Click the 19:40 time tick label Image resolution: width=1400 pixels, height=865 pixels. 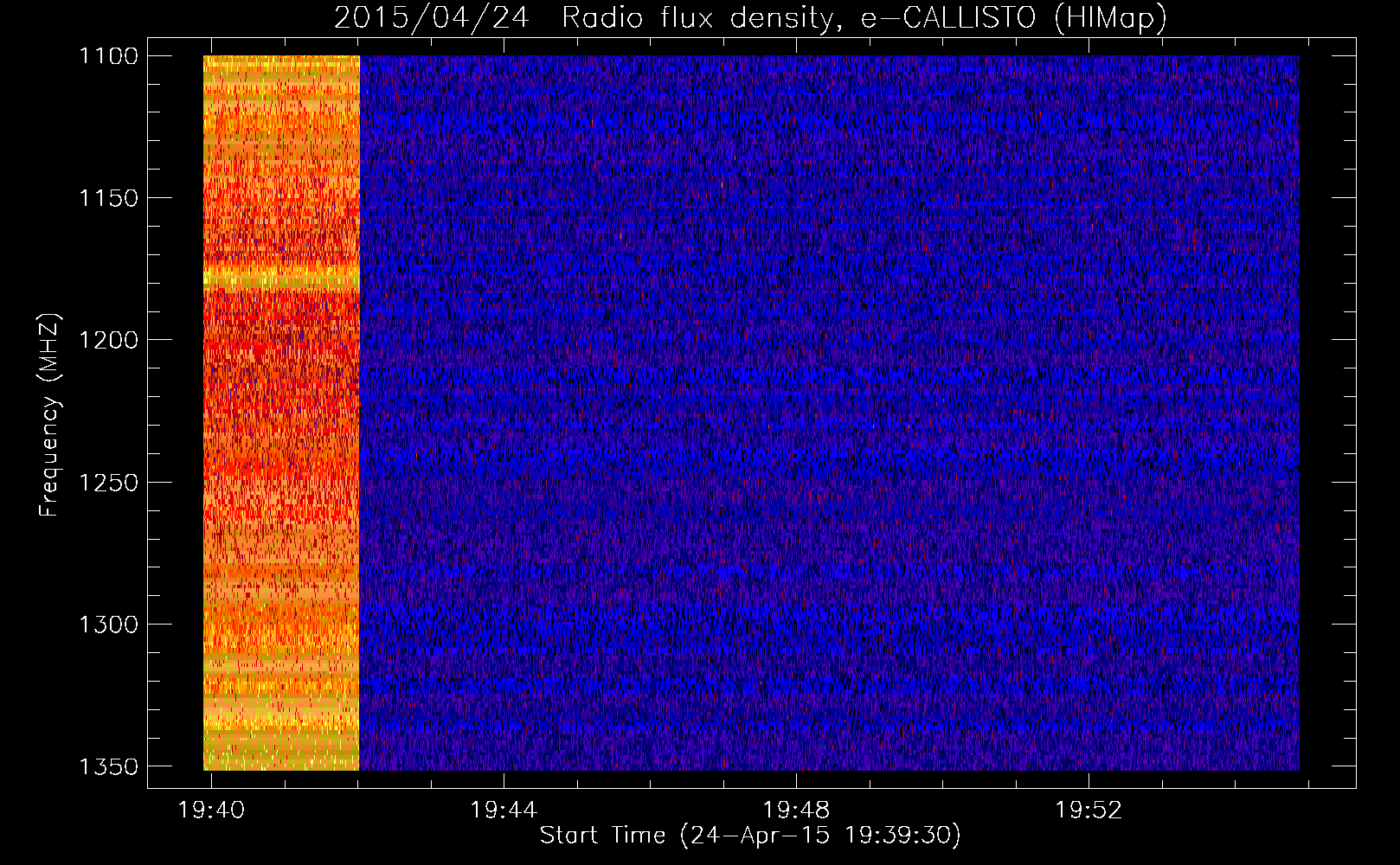(211, 810)
